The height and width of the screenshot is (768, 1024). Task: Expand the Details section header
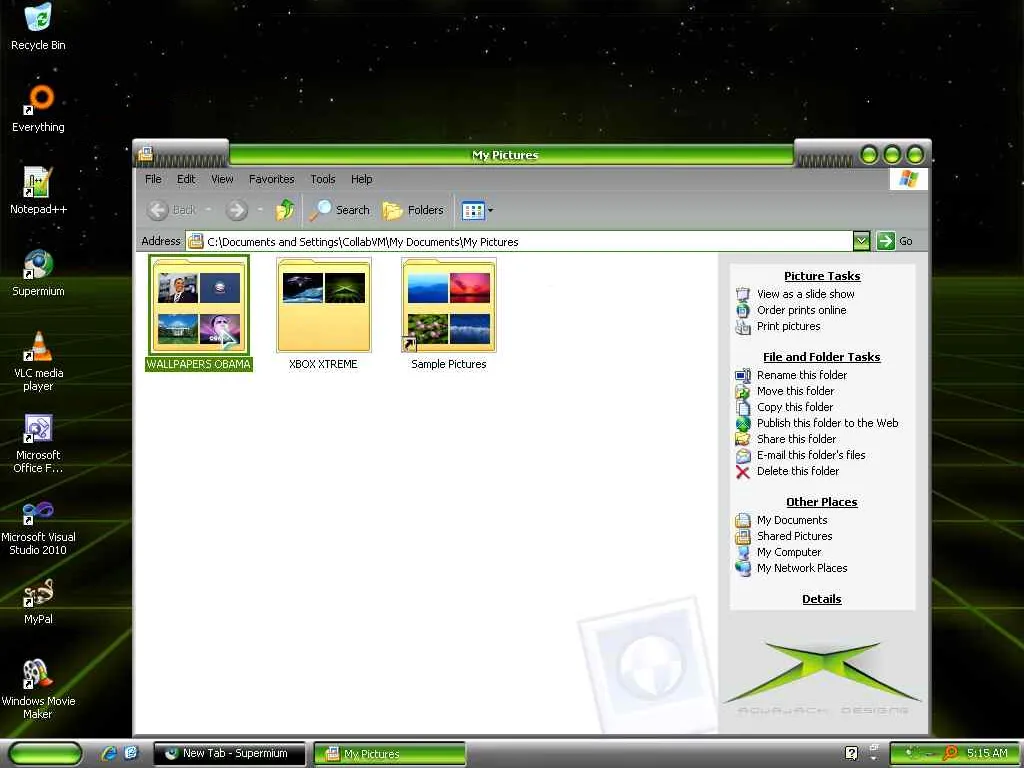(822, 599)
